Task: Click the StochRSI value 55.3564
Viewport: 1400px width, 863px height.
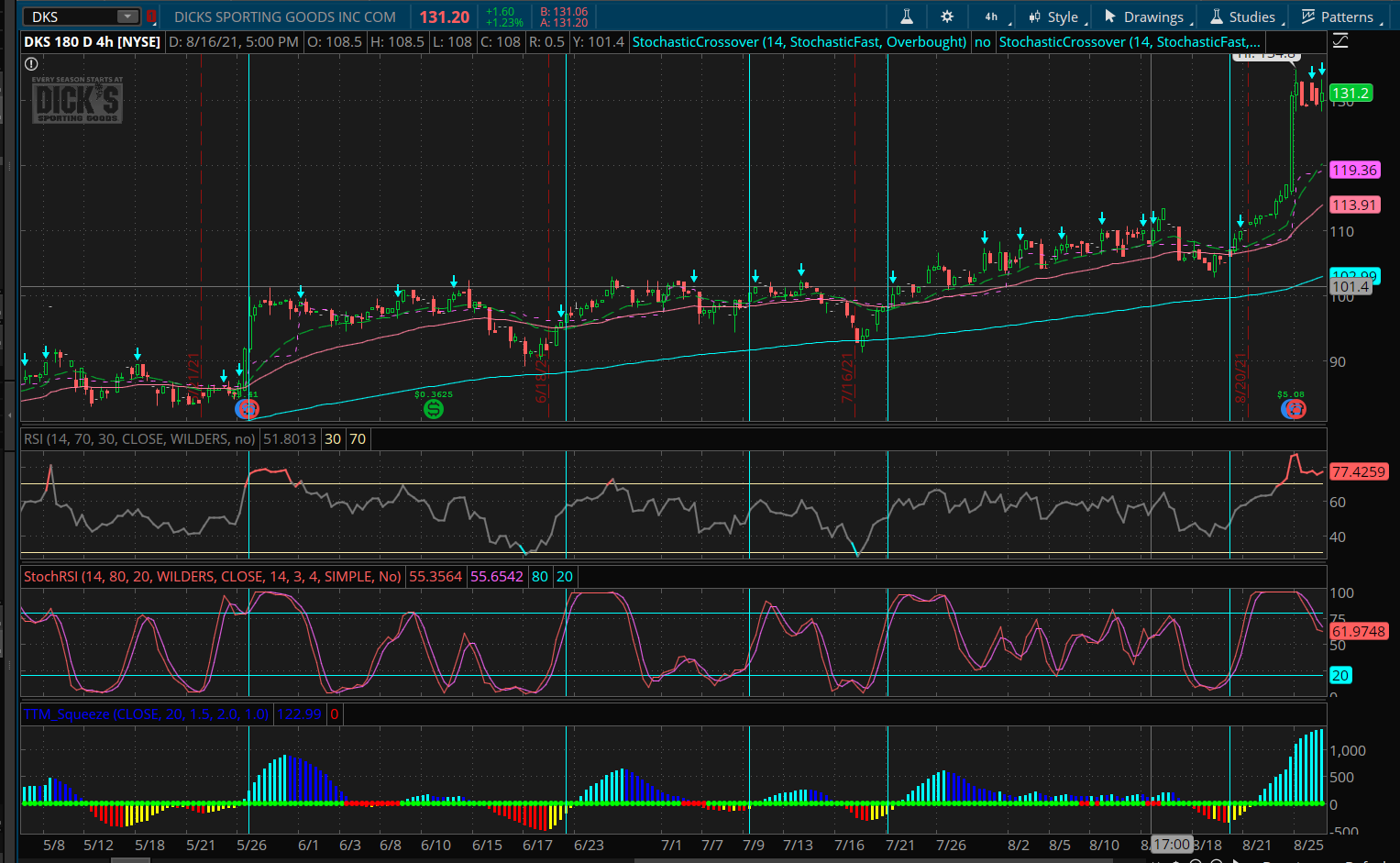Action: click(435, 577)
